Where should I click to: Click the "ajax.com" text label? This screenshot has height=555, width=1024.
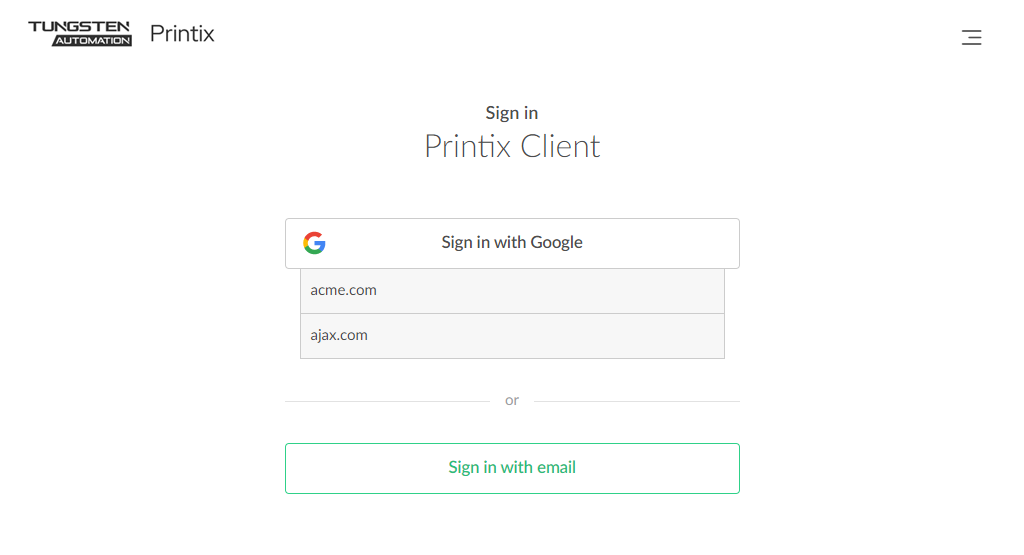click(339, 336)
